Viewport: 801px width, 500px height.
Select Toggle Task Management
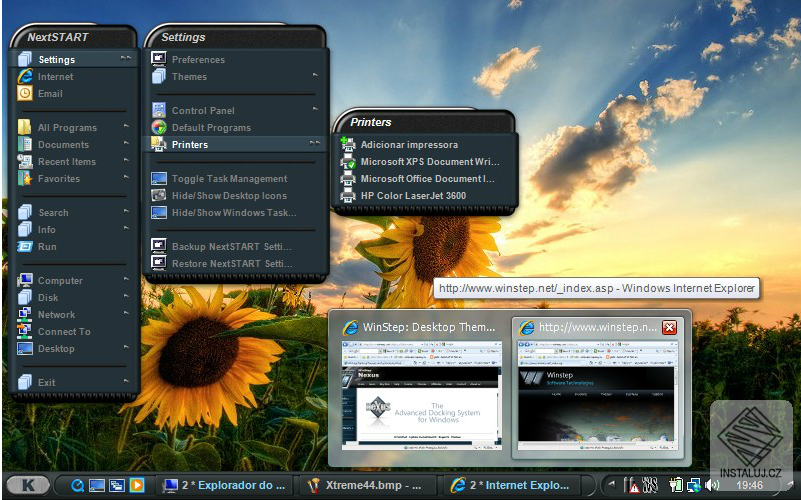pos(236,178)
